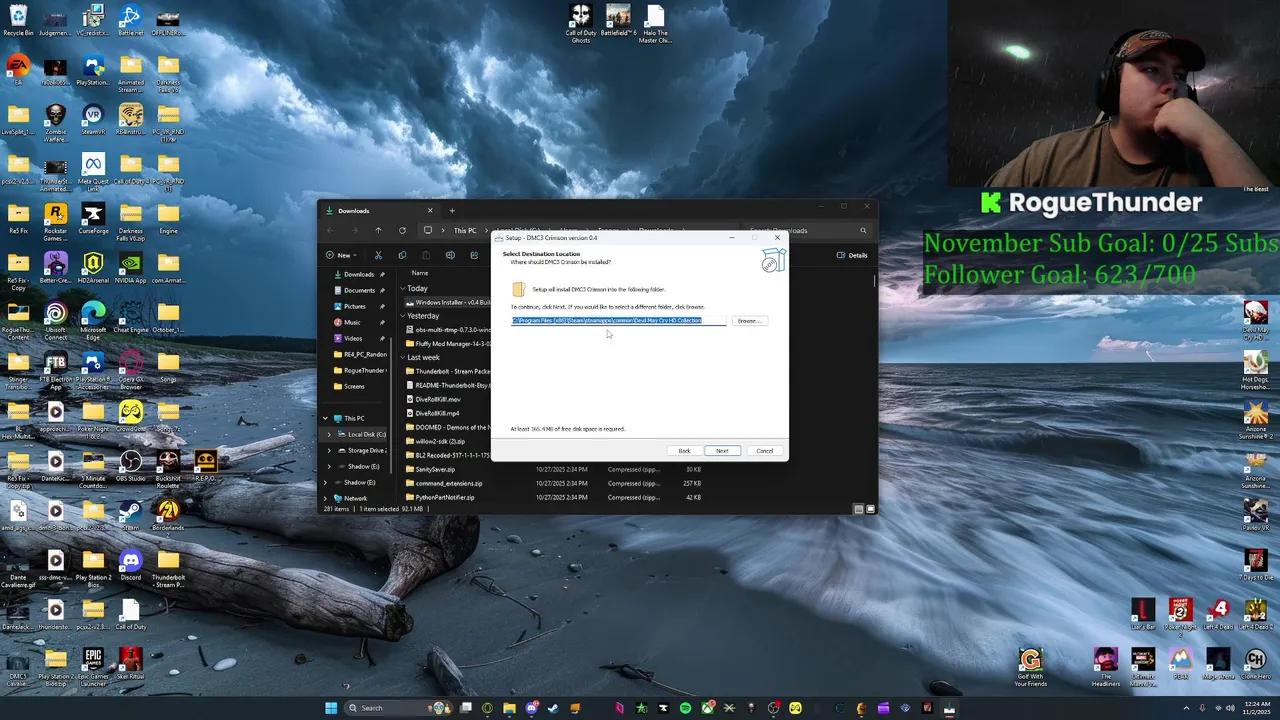Image resolution: width=1280 pixels, height=720 pixels.
Task: Click Back in the setup wizard
Action: tap(684, 451)
